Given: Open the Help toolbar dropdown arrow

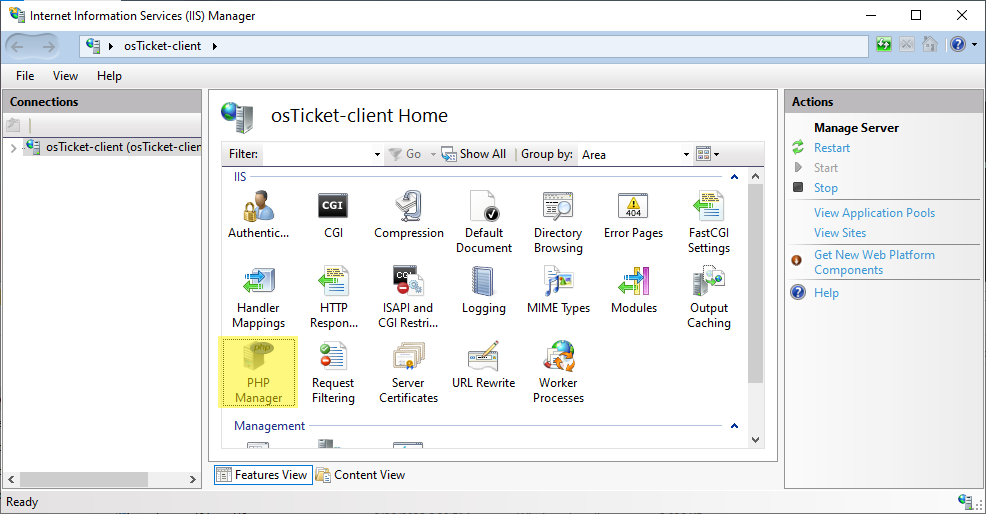Looking at the screenshot, I should (974, 45).
